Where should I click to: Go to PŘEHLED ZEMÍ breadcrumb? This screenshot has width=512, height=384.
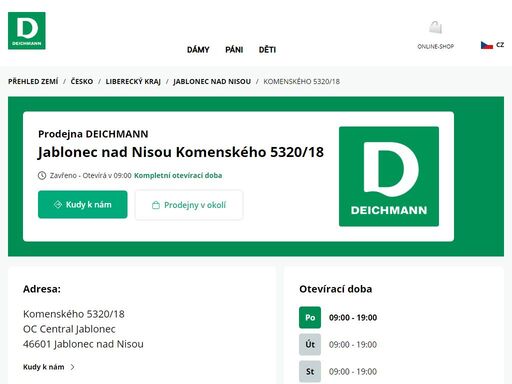tap(33, 81)
